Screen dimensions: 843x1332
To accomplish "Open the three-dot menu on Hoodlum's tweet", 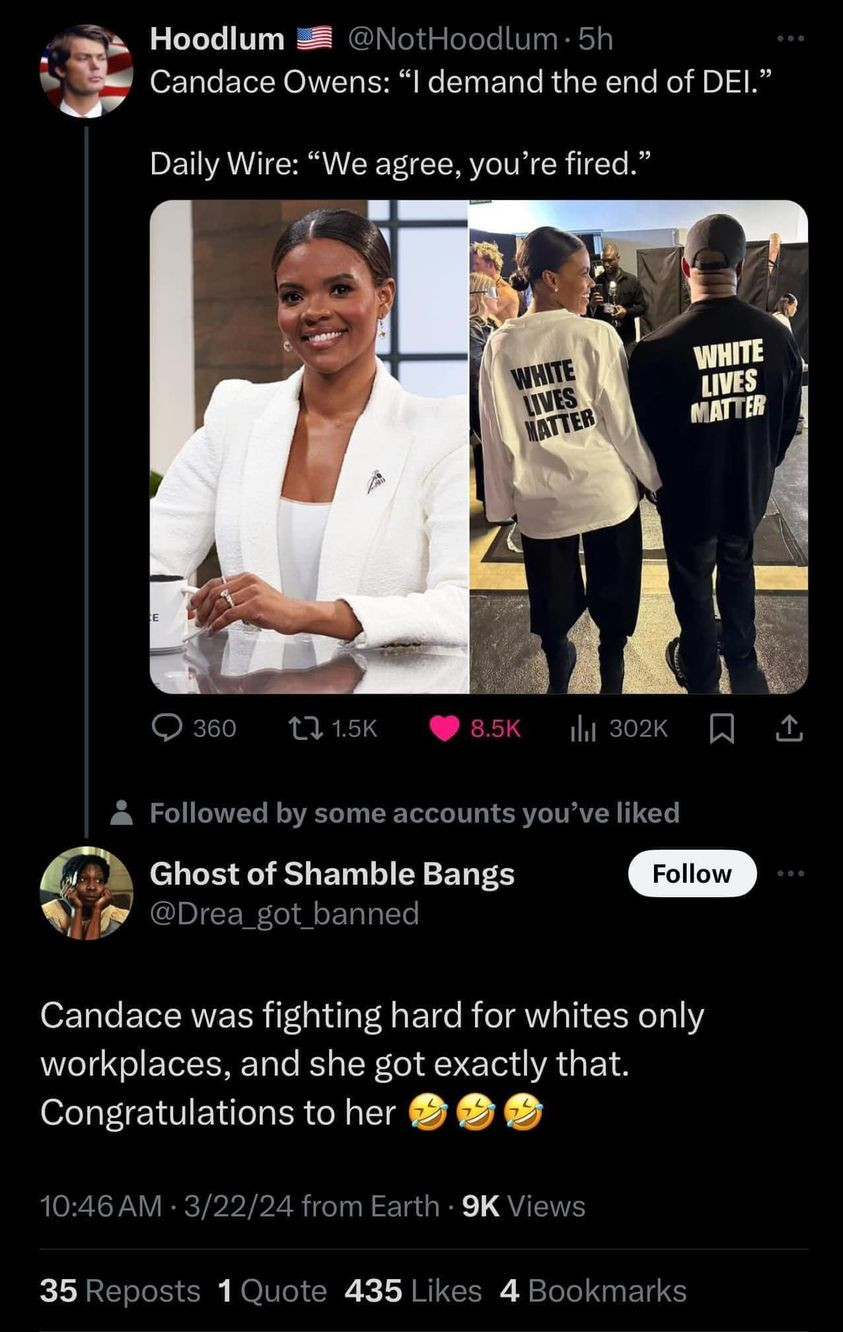I will 790,39.
